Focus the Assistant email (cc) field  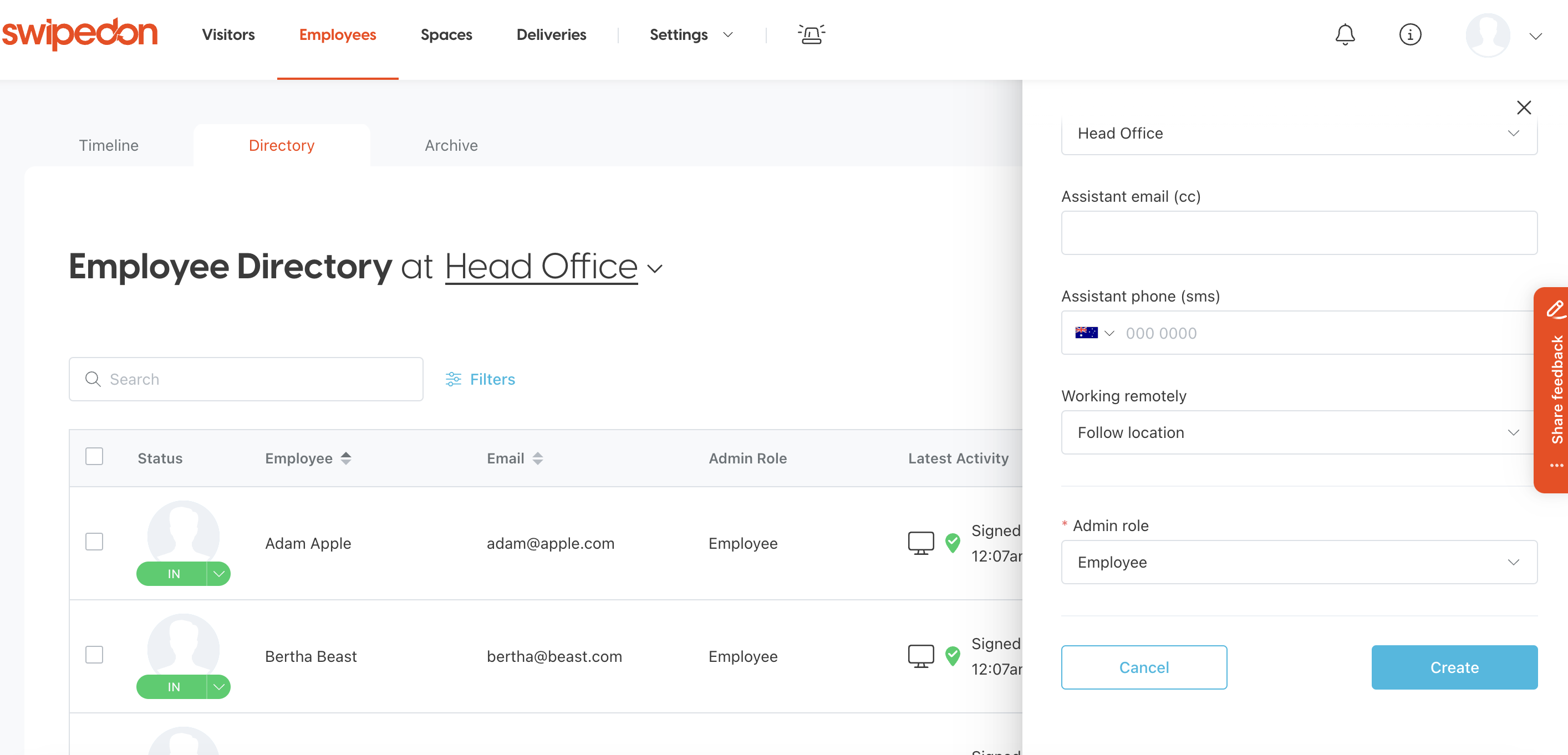tap(1299, 233)
